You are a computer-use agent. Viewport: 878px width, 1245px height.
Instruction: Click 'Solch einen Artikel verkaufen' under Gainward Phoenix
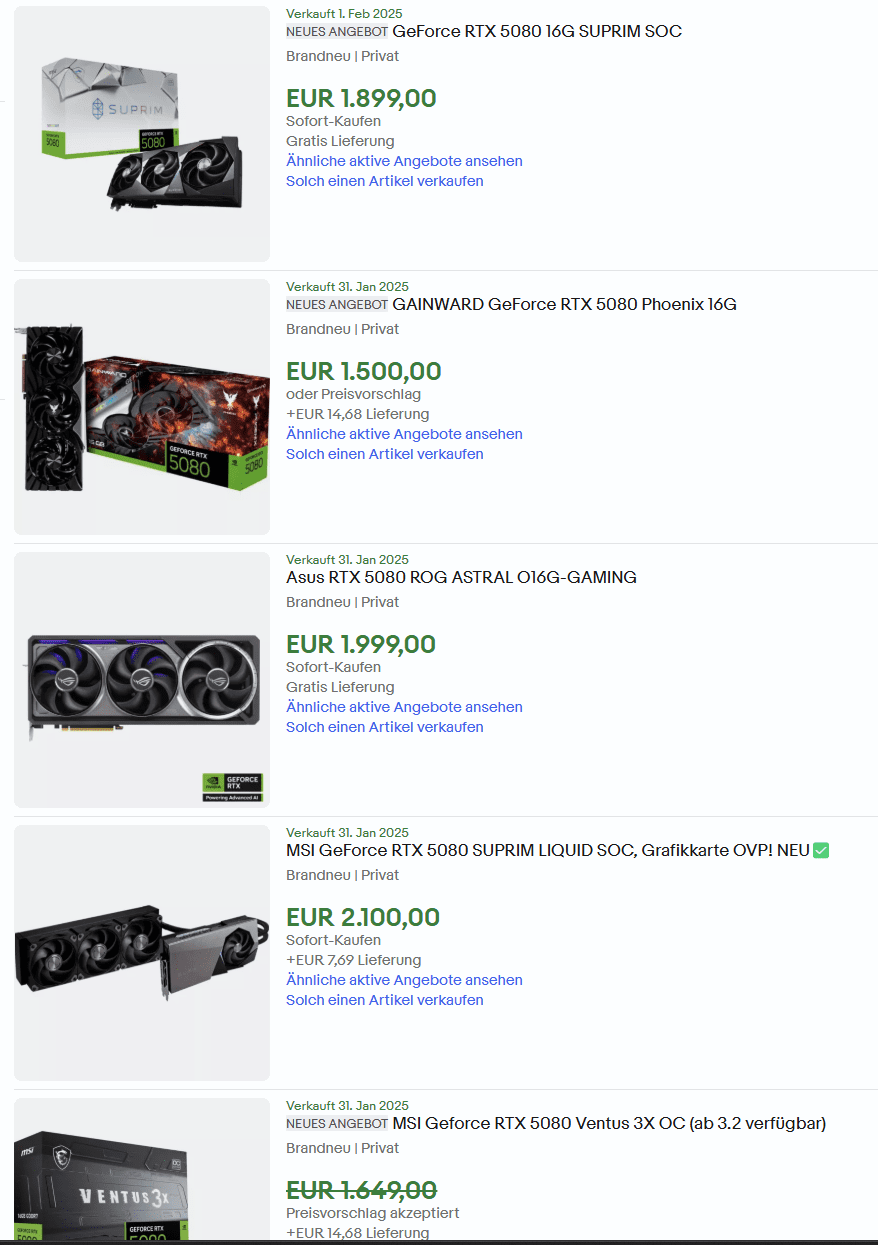385,454
